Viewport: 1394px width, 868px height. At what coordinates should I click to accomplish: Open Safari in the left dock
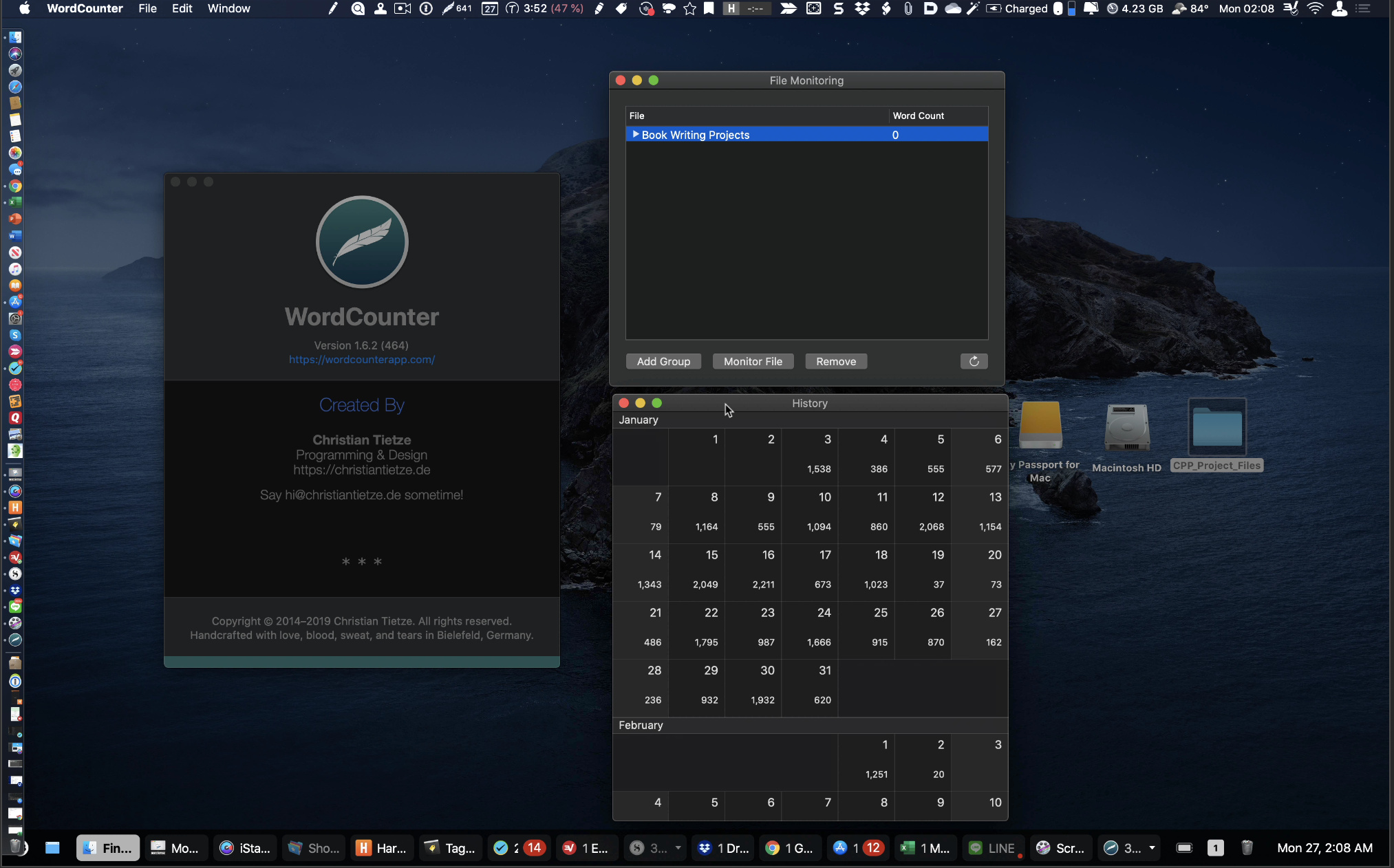[15, 87]
